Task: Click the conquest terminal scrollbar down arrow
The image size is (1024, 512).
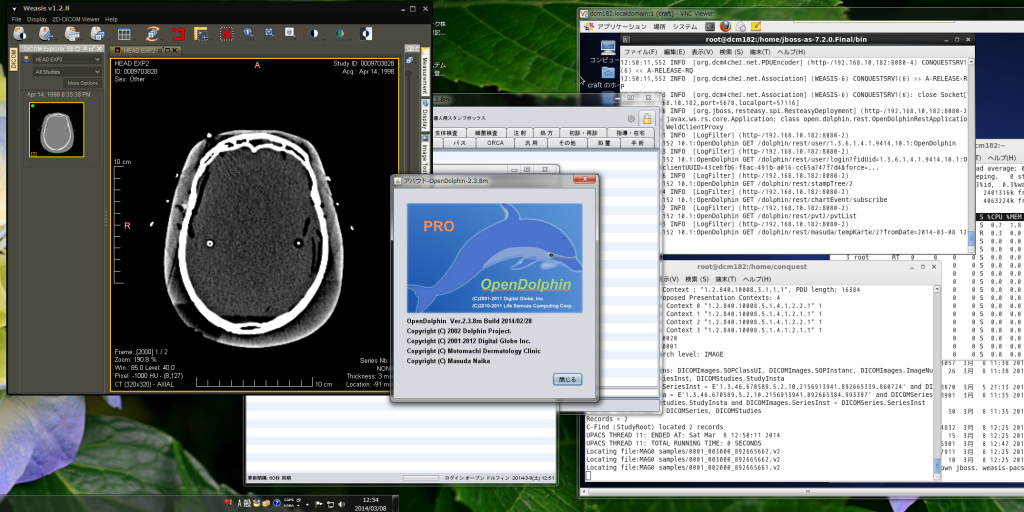Action: click(938, 475)
